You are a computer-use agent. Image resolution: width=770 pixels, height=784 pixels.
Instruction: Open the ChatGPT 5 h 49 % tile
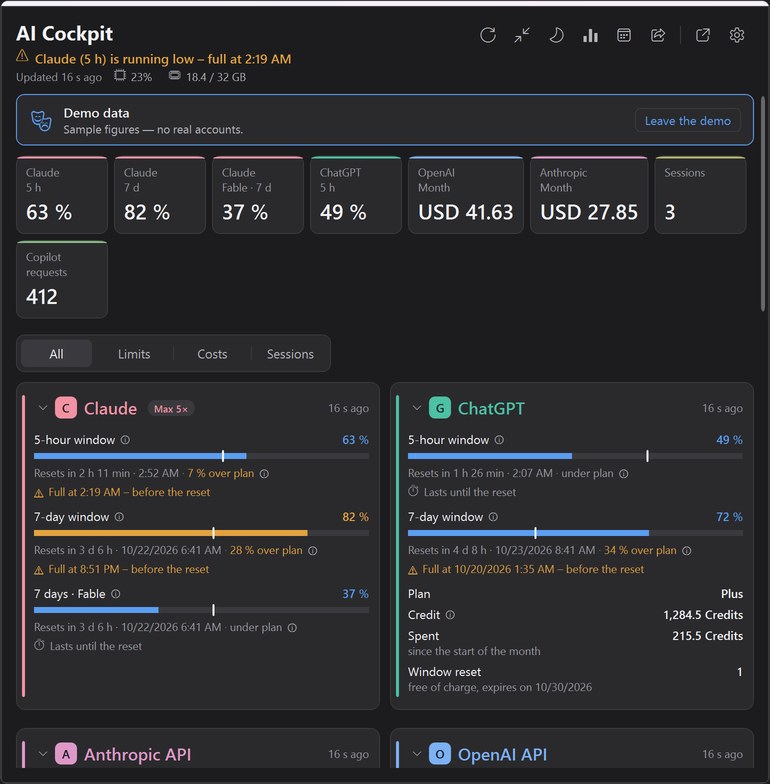356,195
